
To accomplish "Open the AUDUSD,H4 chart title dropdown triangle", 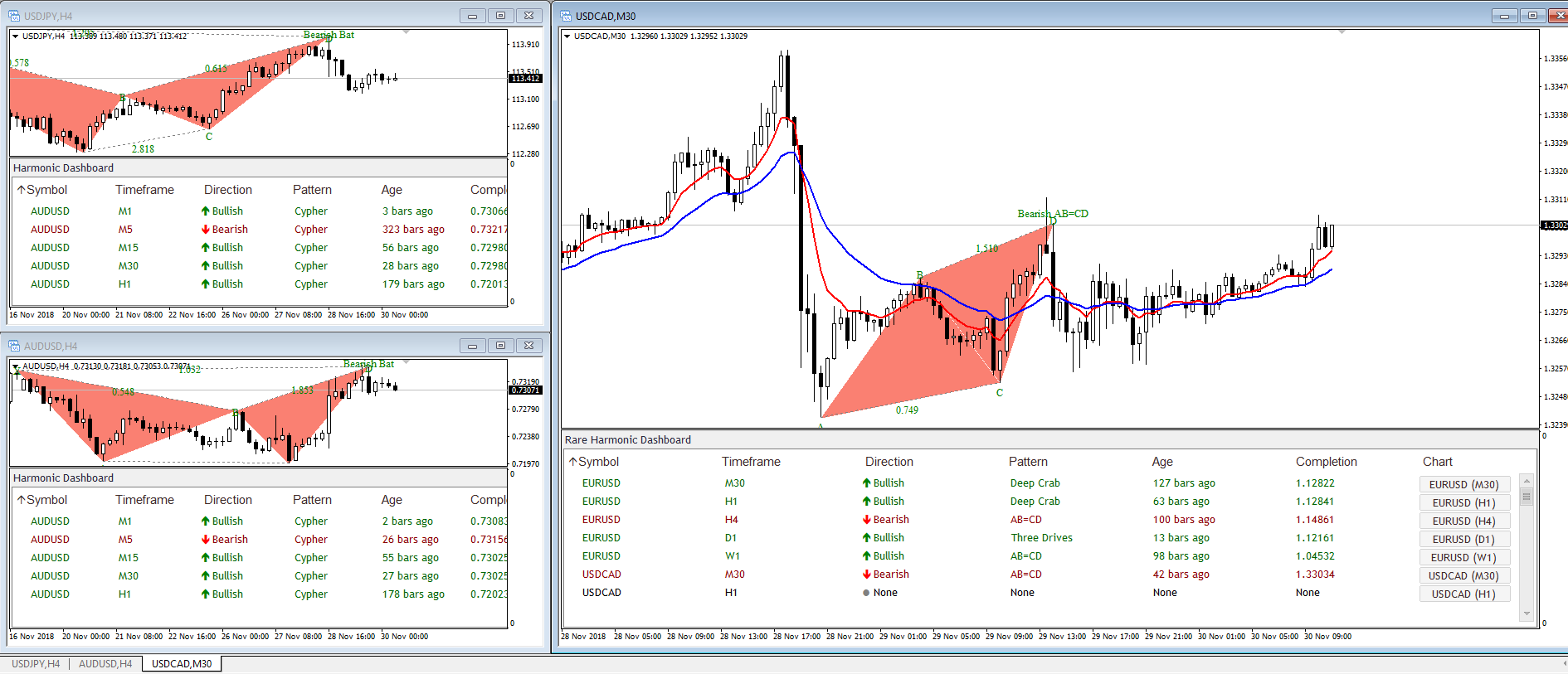I will click(x=15, y=366).
